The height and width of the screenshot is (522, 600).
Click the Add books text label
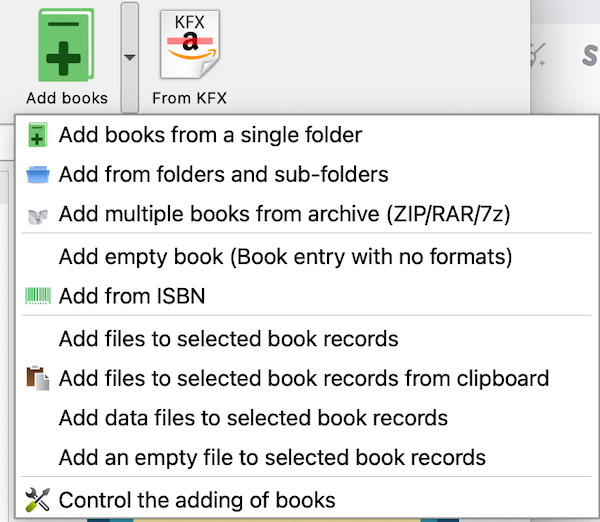(x=67, y=98)
